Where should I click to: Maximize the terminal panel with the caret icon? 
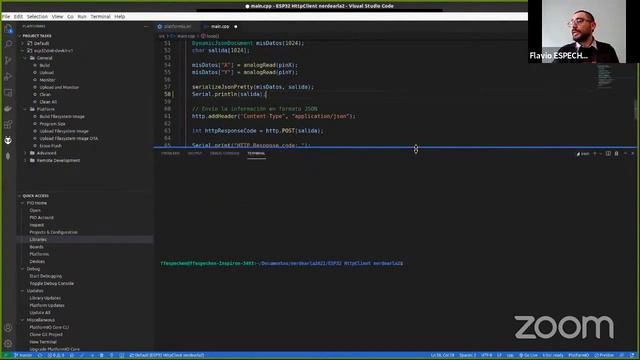point(625,153)
